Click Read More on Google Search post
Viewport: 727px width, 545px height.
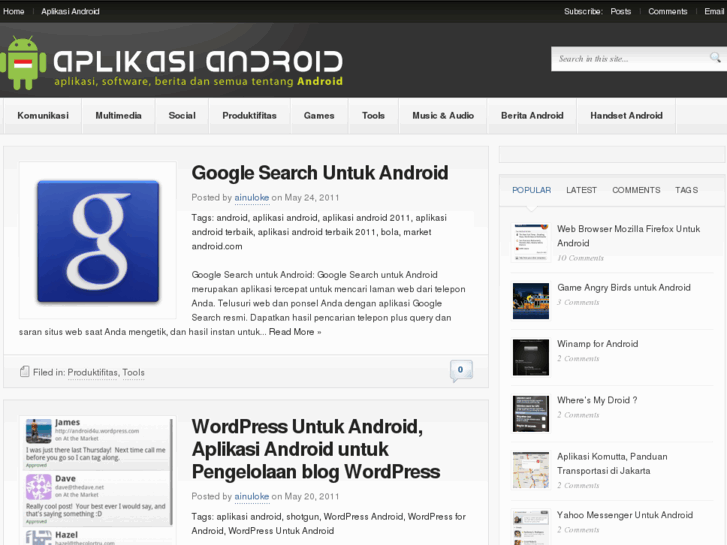(295, 332)
